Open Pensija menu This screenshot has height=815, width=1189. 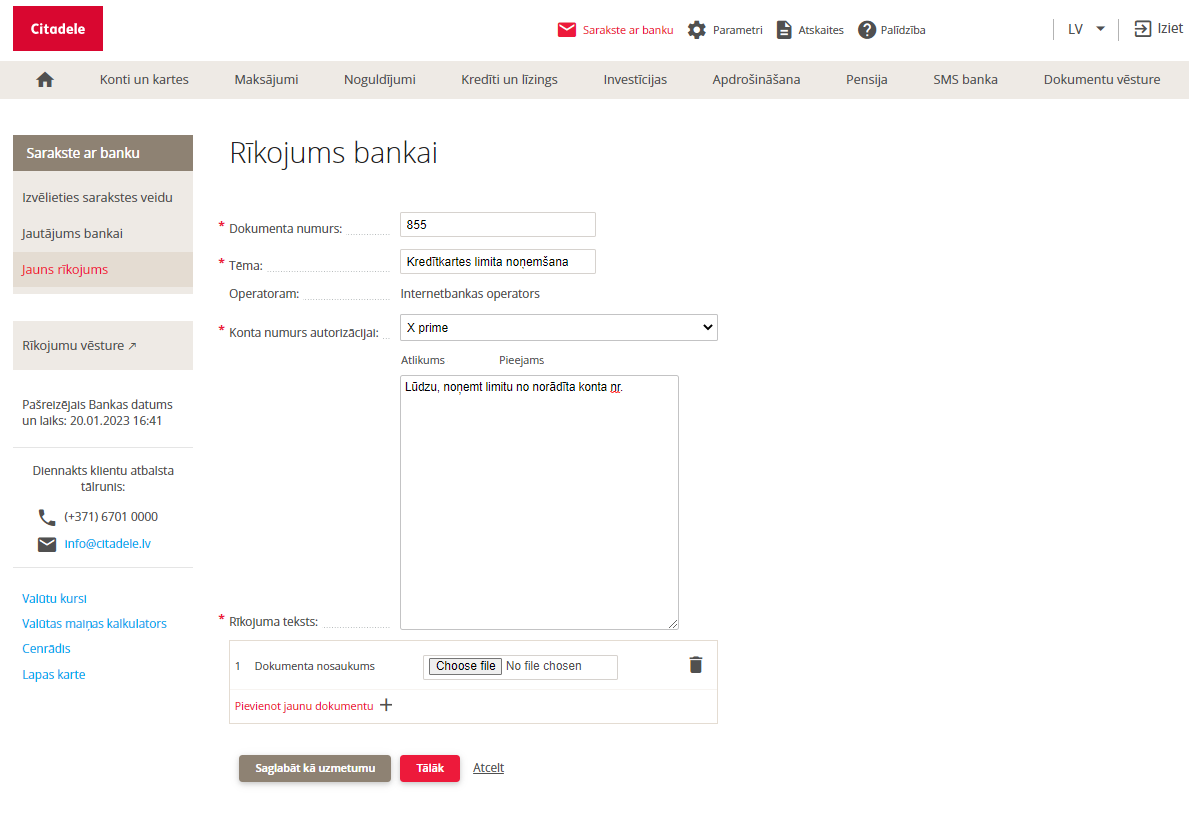click(867, 80)
